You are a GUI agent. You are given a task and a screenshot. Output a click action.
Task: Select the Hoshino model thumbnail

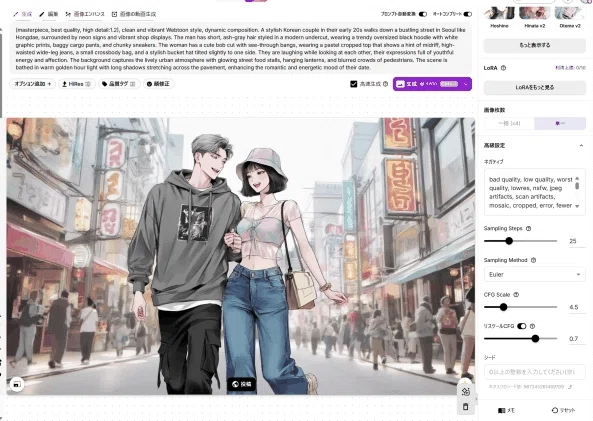pos(499,14)
